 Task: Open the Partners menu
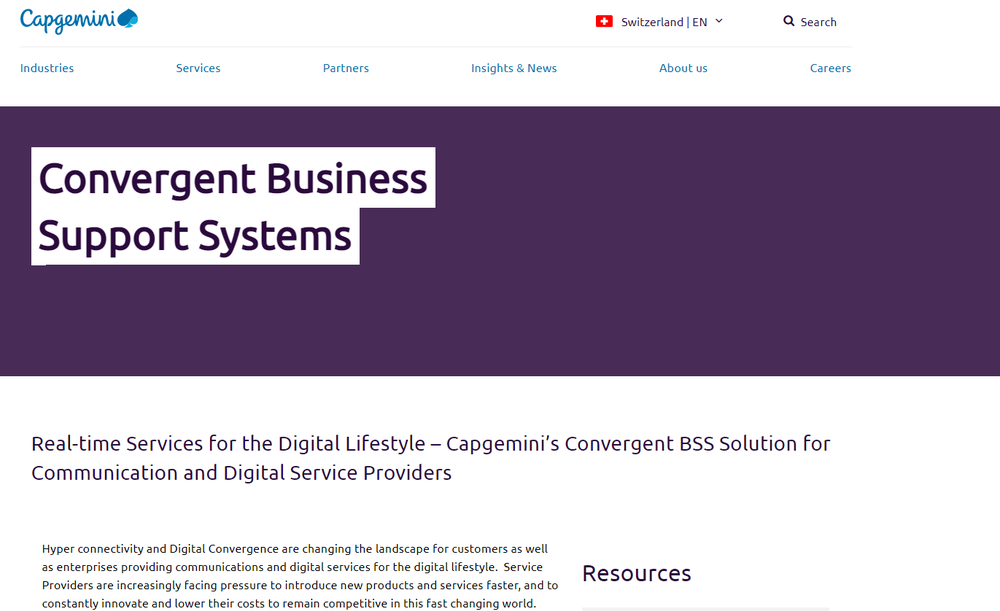pos(346,68)
